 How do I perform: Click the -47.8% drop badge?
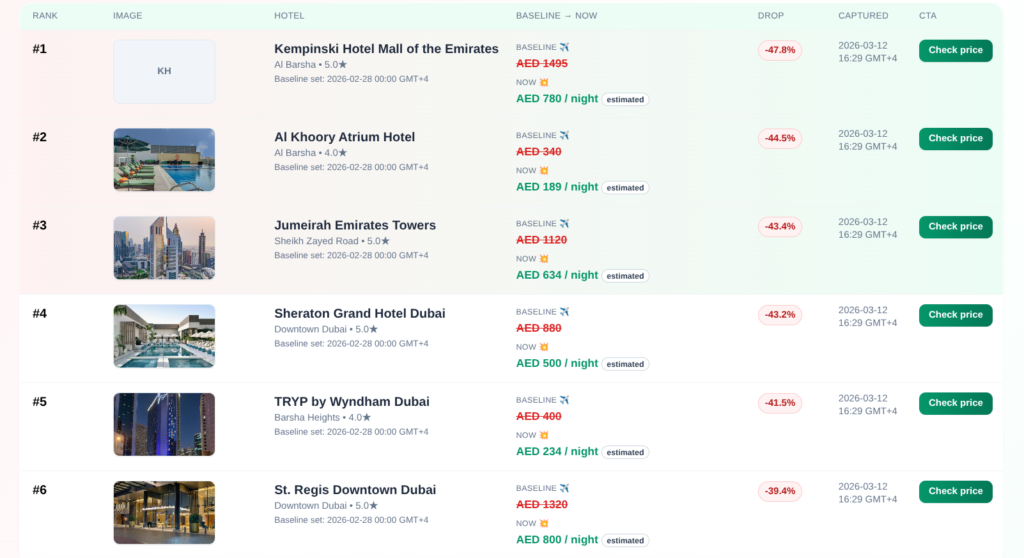click(780, 50)
